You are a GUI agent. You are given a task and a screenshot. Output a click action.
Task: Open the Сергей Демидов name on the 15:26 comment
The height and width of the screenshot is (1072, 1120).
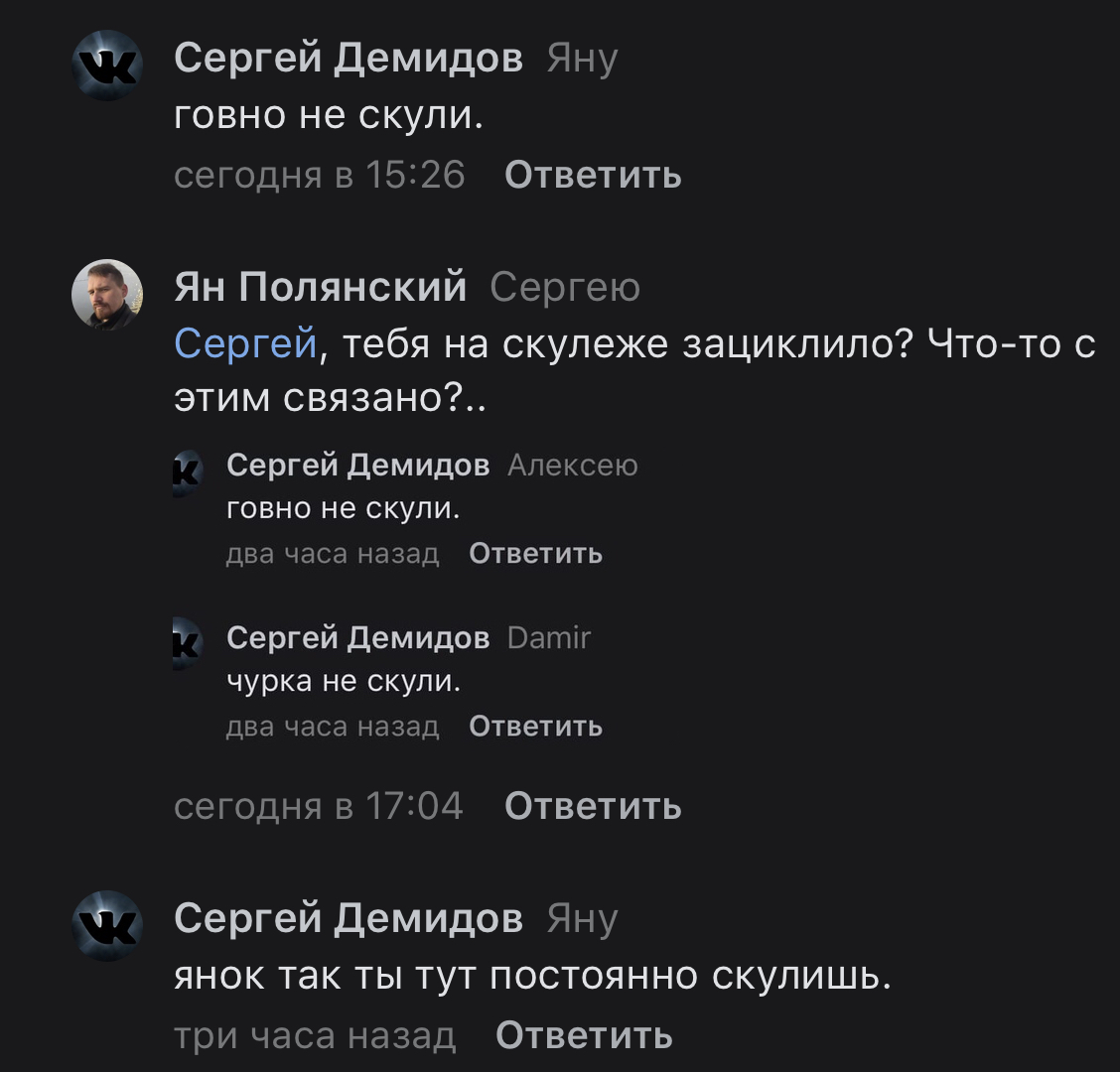348,58
